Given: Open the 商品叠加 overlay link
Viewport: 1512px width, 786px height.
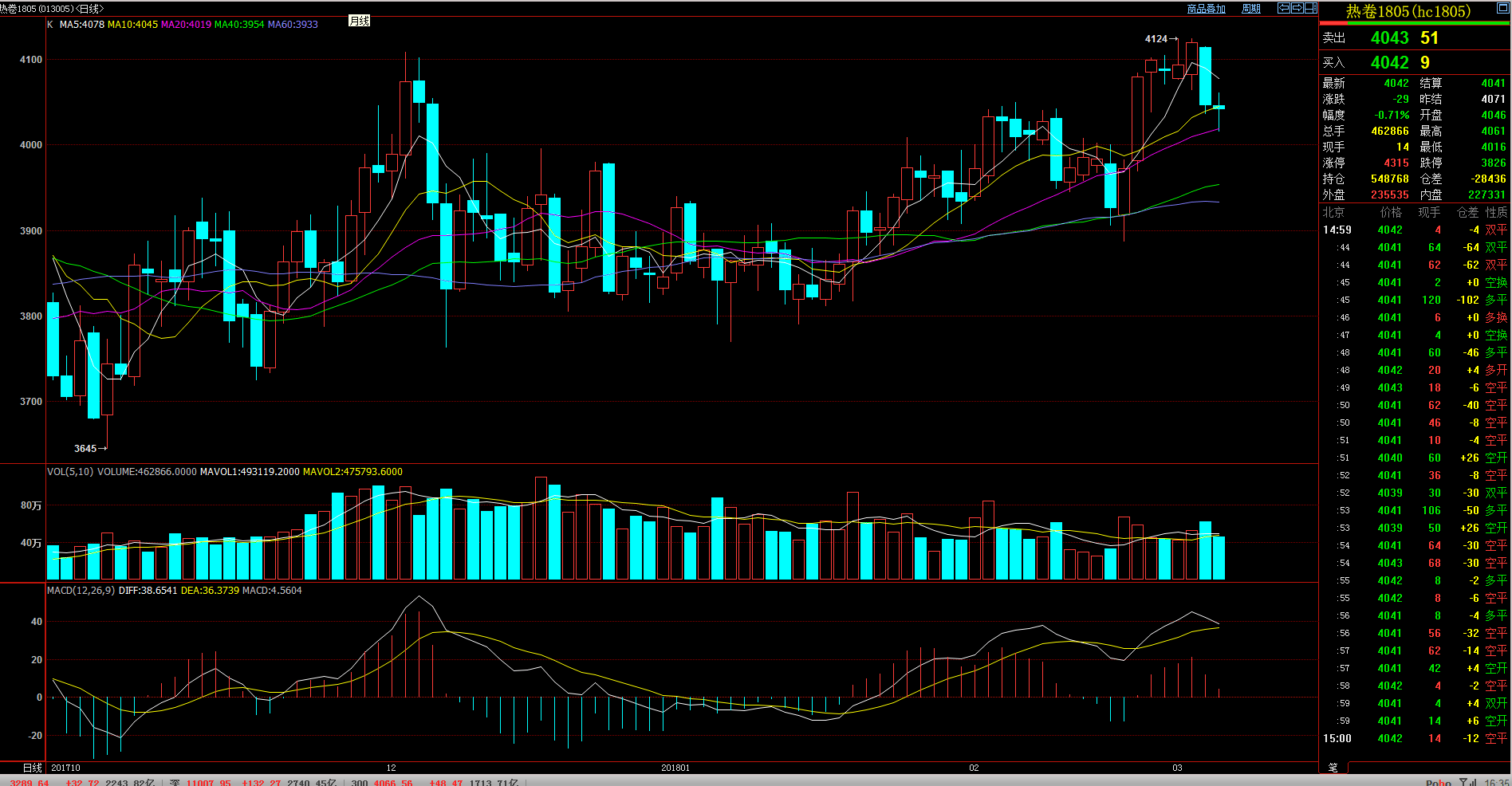Looking at the screenshot, I should pos(1206,9).
